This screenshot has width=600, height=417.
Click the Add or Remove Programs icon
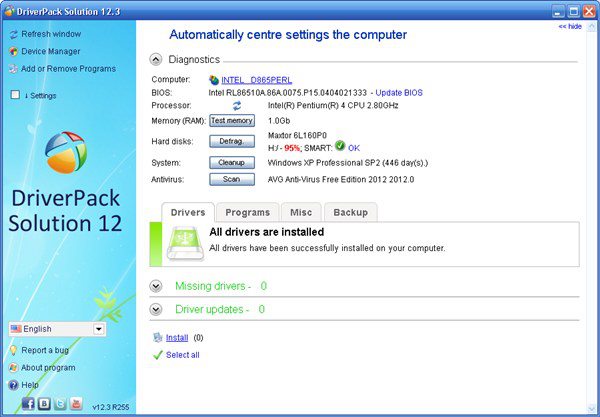point(14,69)
